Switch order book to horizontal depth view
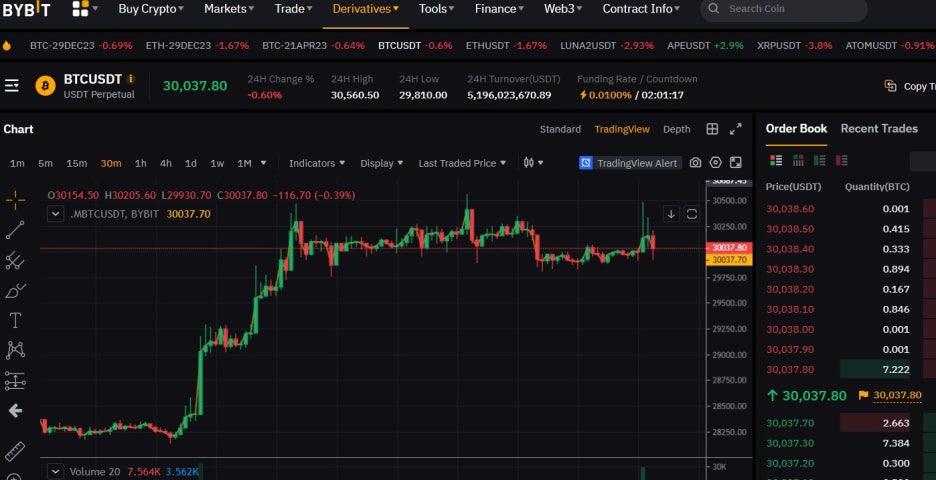The image size is (936, 480). (x=798, y=160)
